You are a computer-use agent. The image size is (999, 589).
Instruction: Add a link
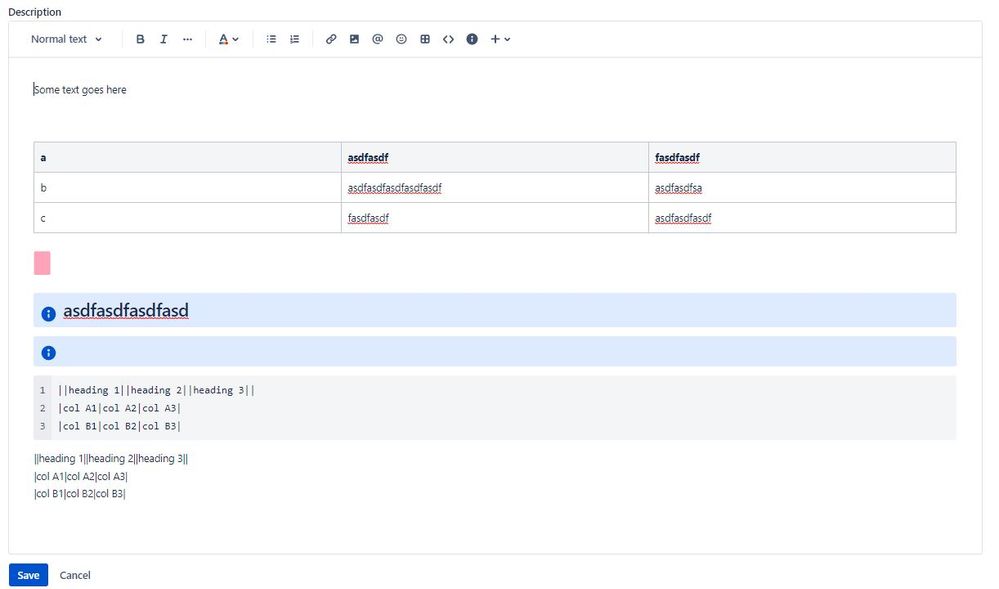pos(331,39)
